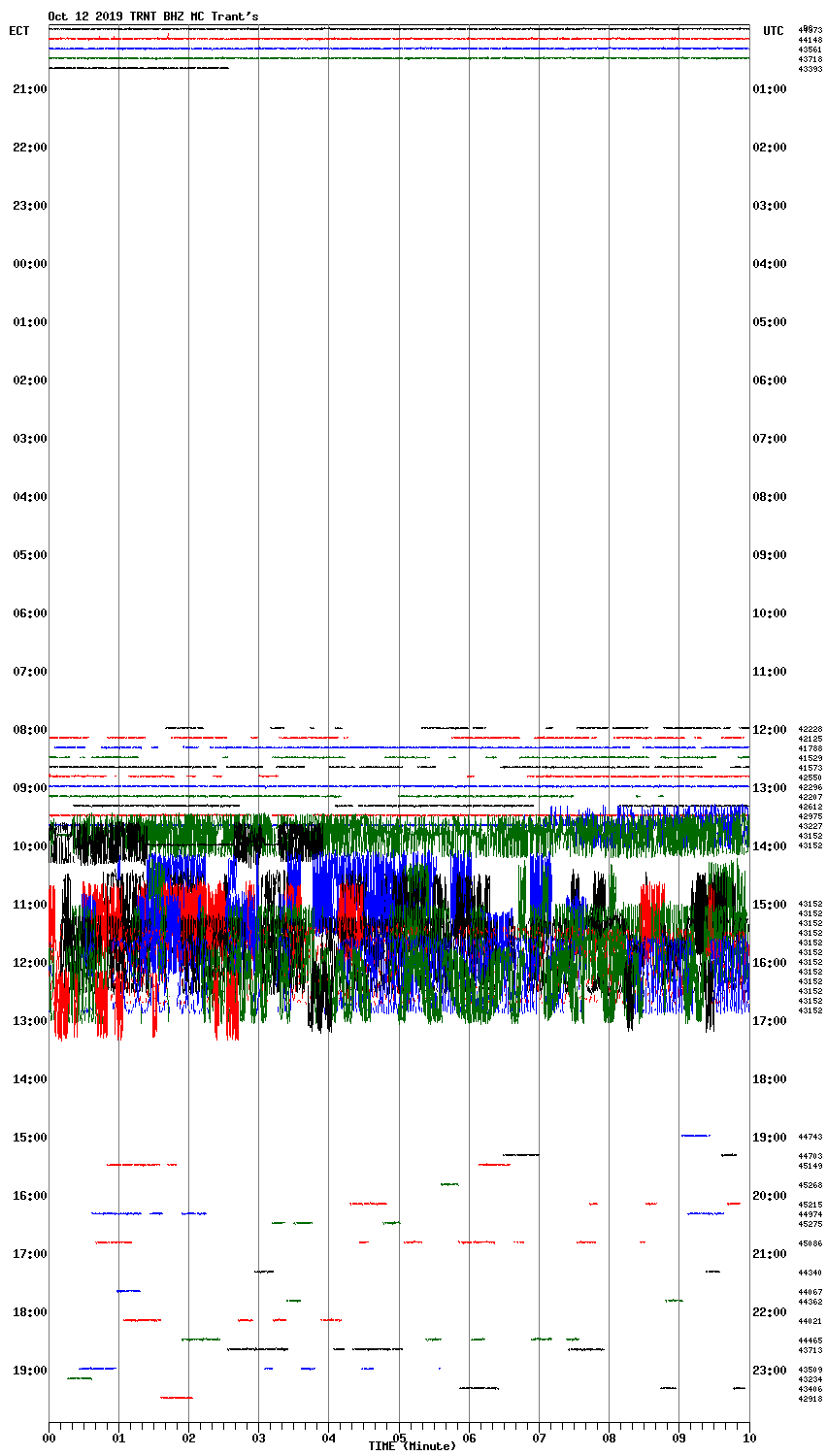
Task: Select the '00' minute tick label
Action: [x=49, y=1438]
